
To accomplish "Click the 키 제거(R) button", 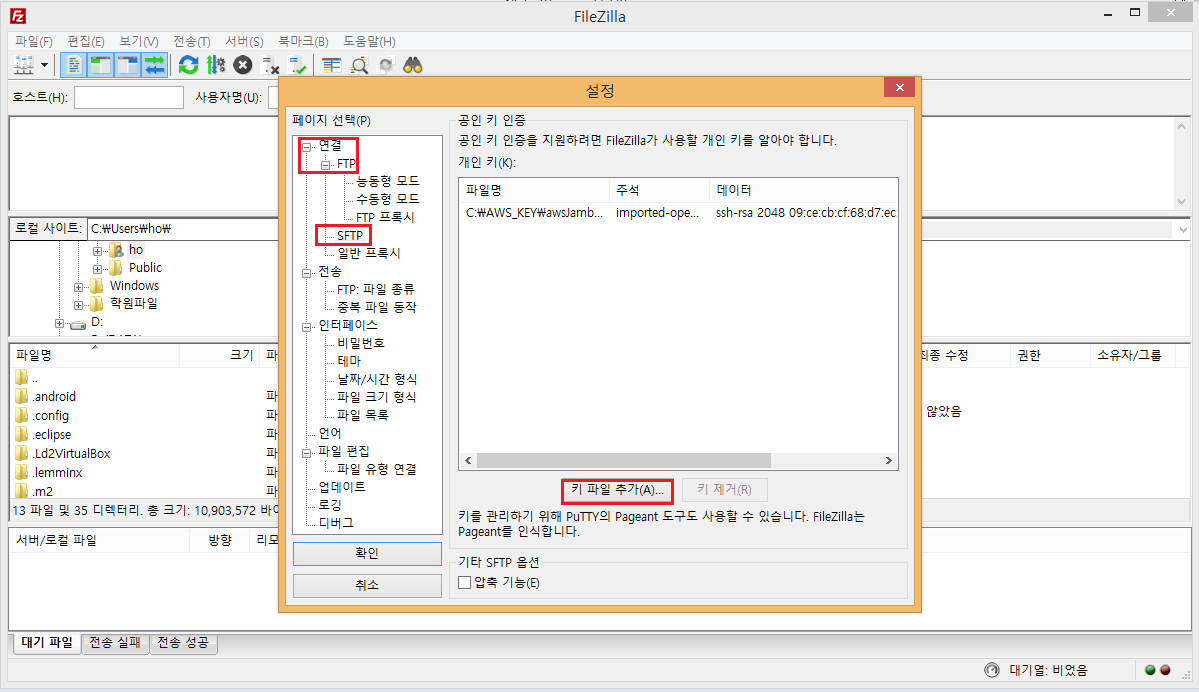I will [723, 490].
